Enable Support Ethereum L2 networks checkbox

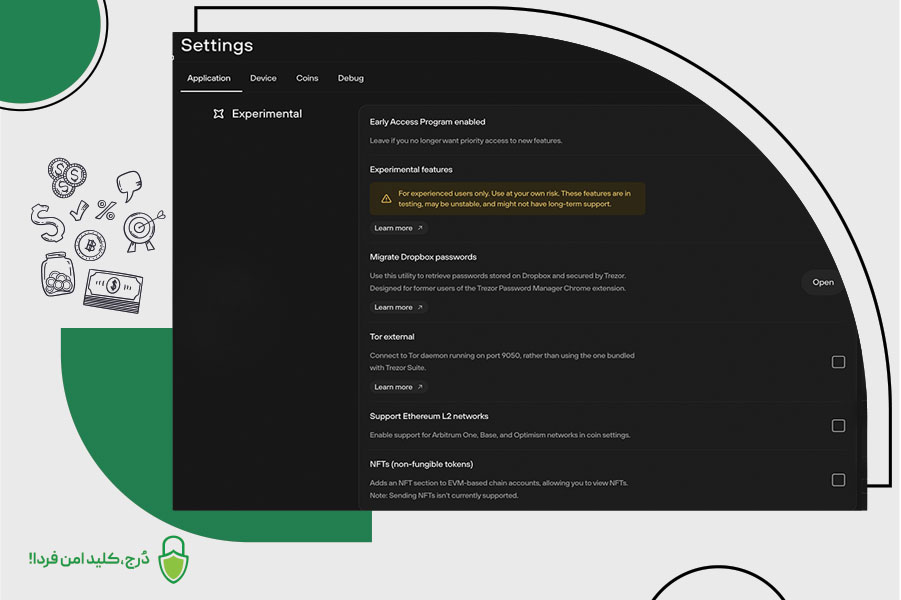838,426
